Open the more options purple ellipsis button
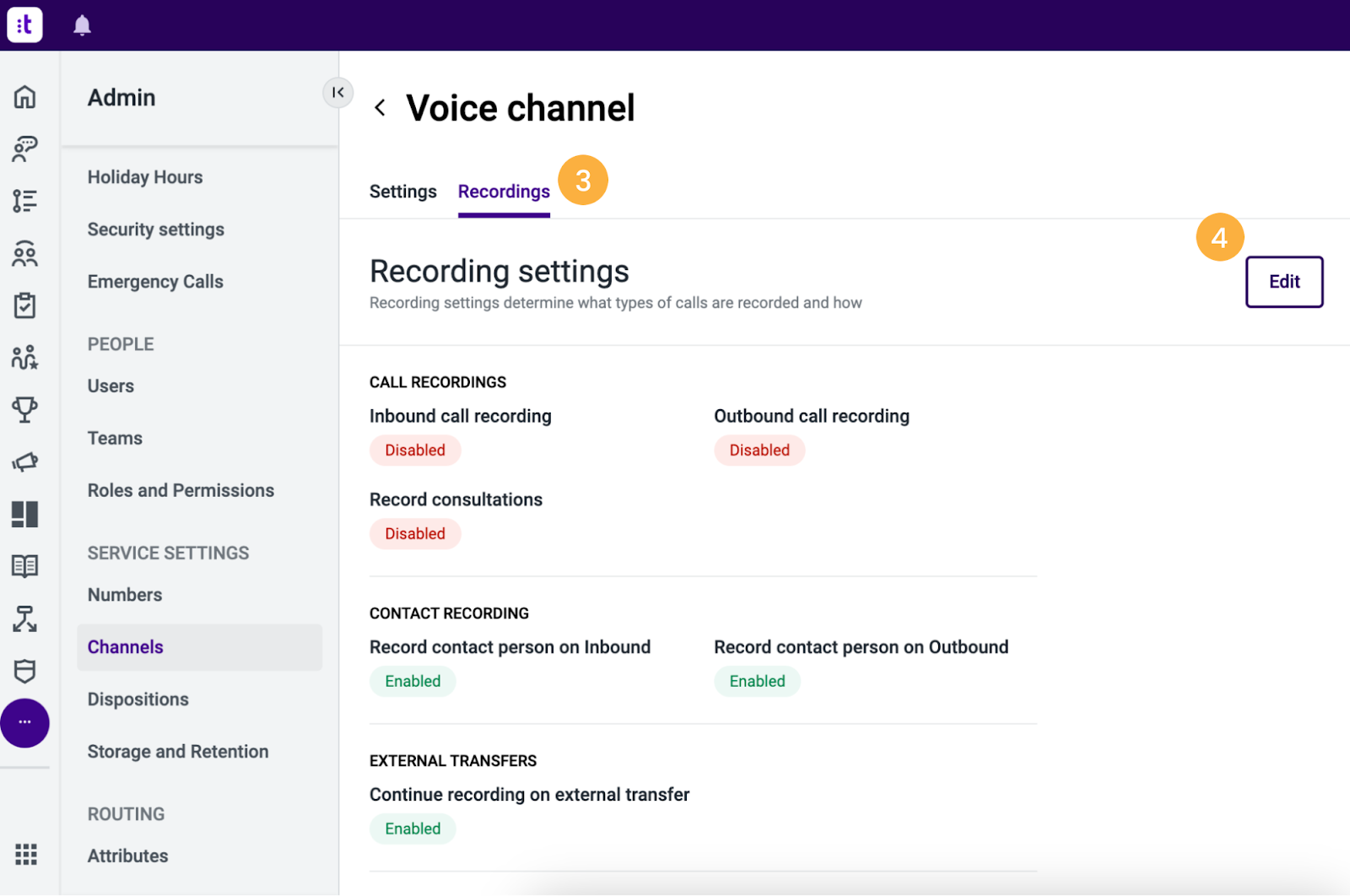The height and width of the screenshot is (896, 1350). [x=25, y=723]
